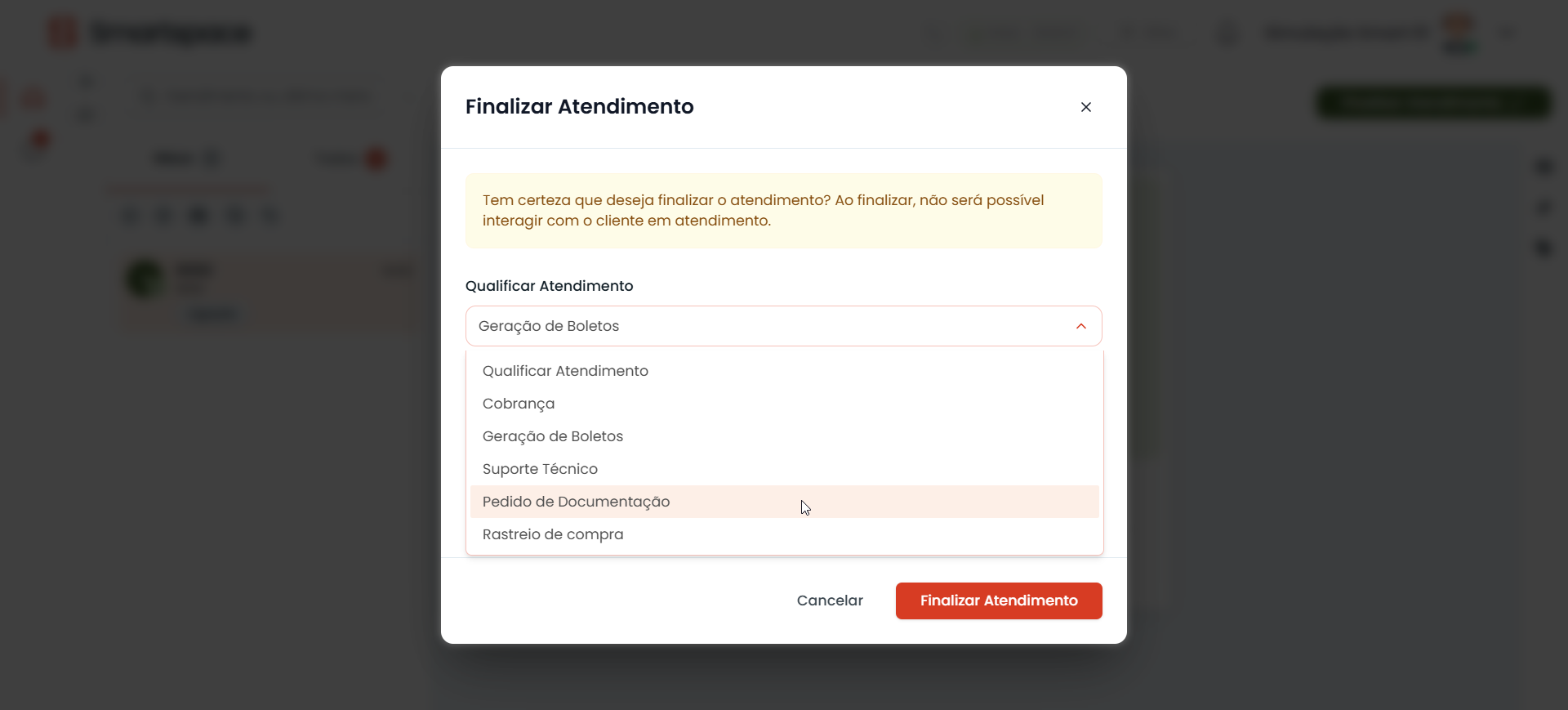The height and width of the screenshot is (710, 1568).
Task: Expand the user menu arrow in header
Action: [1507, 33]
